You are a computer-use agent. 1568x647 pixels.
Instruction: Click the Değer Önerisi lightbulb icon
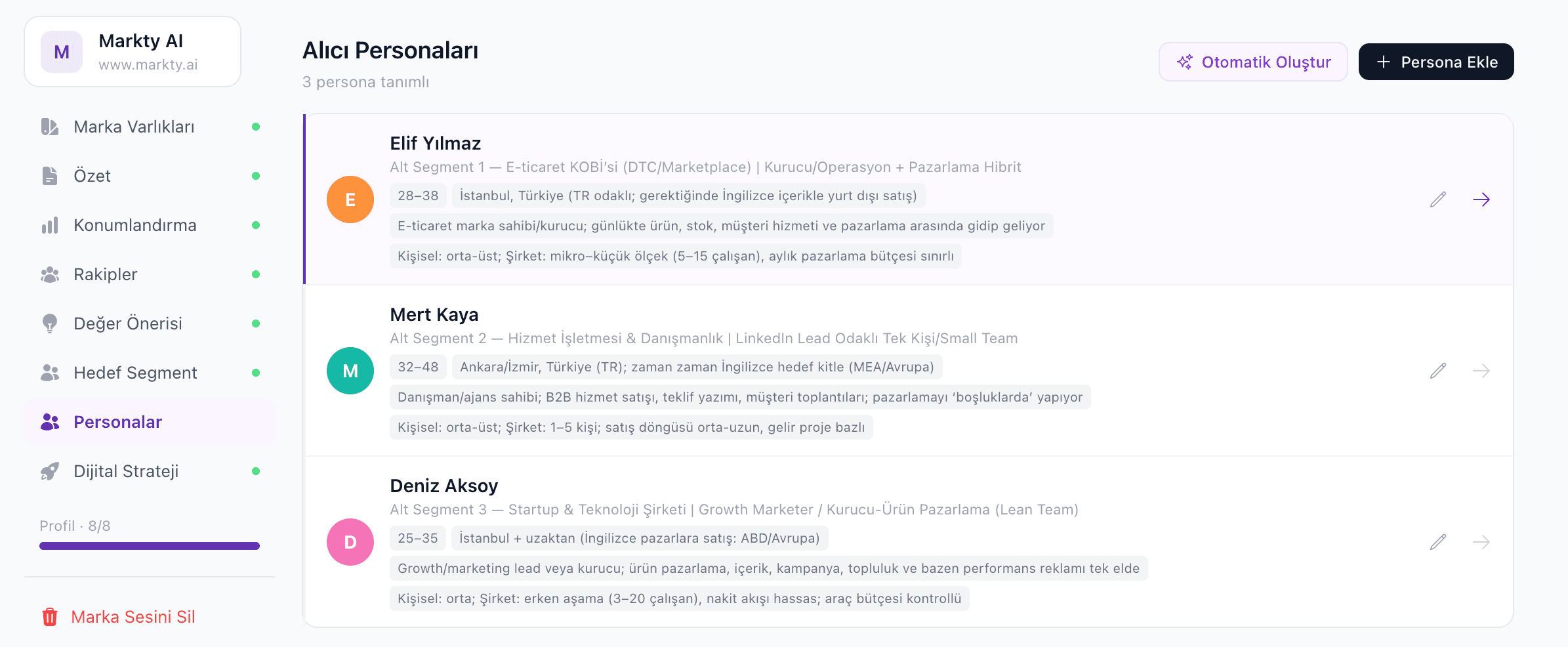click(49, 323)
